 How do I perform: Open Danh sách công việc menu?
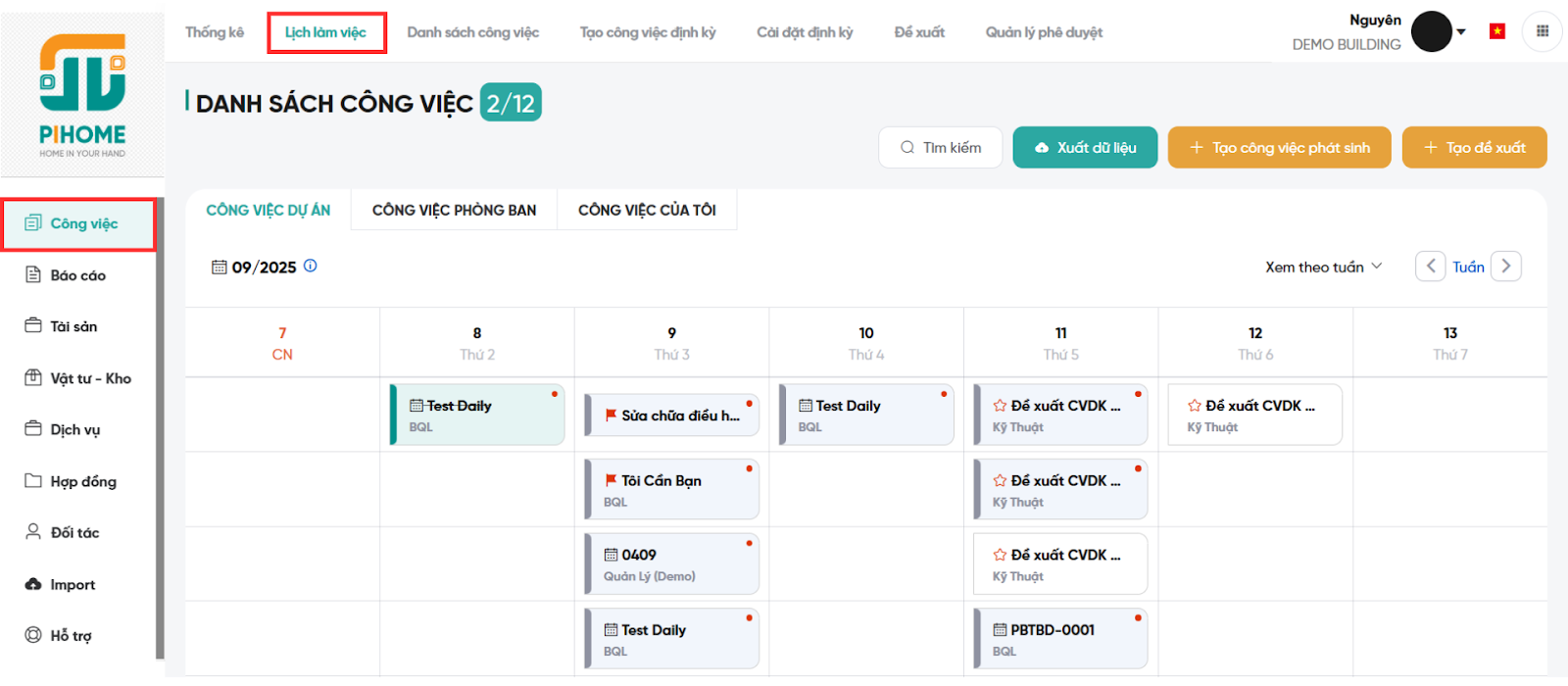[x=472, y=32]
